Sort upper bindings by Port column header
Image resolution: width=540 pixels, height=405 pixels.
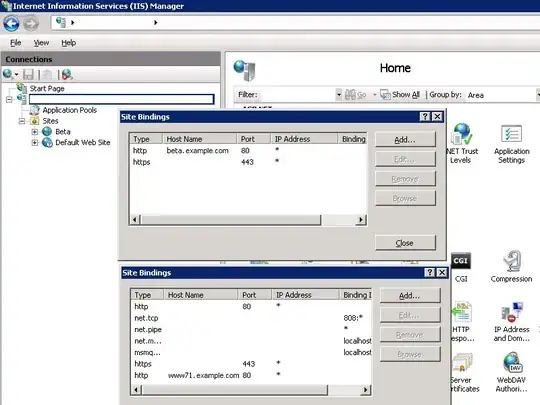(254, 139)
